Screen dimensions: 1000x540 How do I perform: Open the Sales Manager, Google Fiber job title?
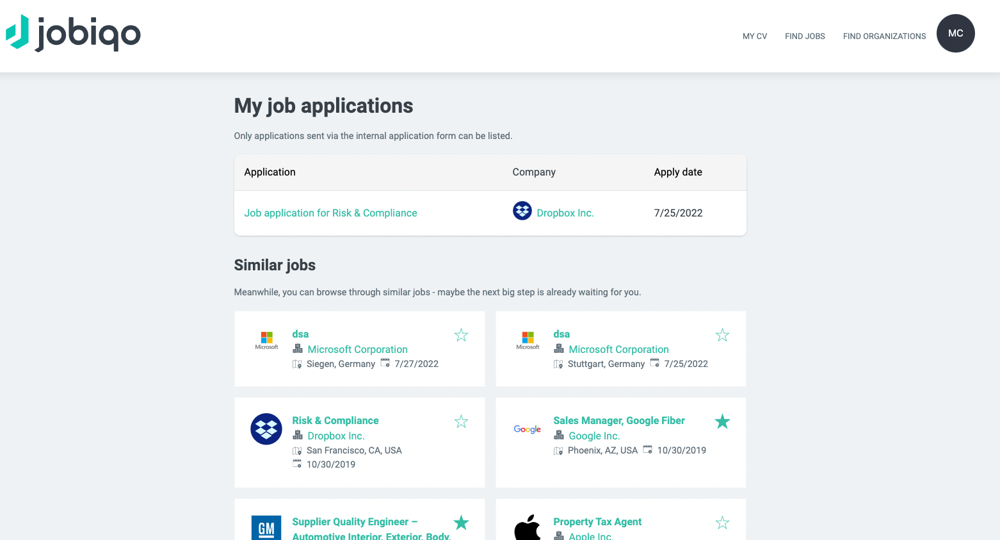click(x=619, y=421)
